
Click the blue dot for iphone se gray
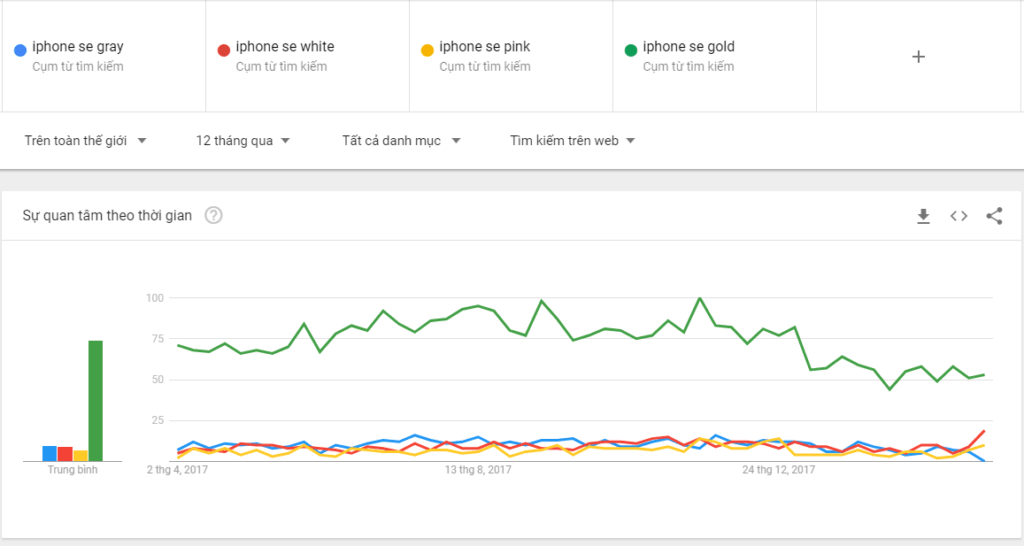coord(20,48)
